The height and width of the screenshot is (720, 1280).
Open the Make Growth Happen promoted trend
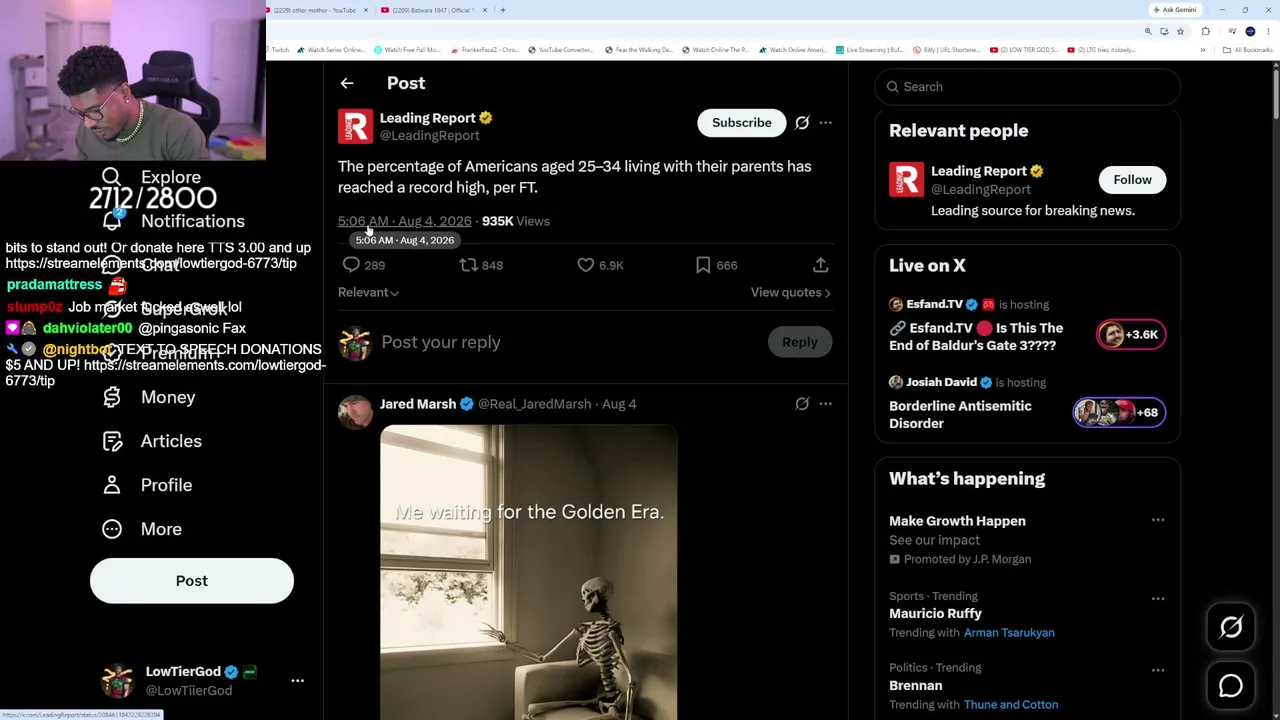957,521
